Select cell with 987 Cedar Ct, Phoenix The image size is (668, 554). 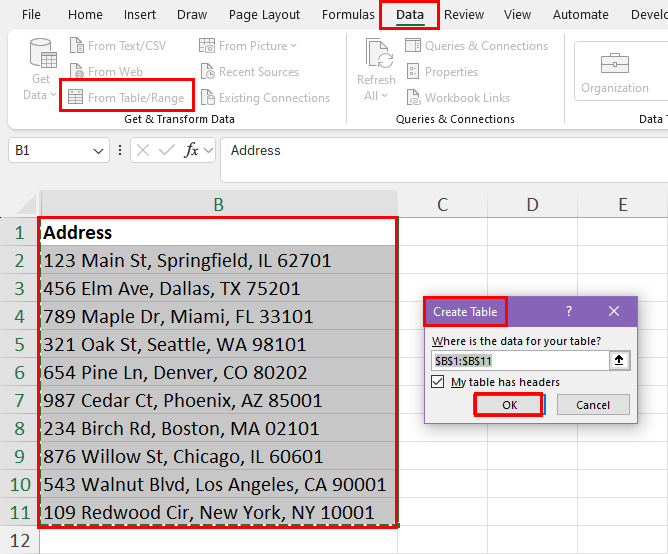[219, 400]
